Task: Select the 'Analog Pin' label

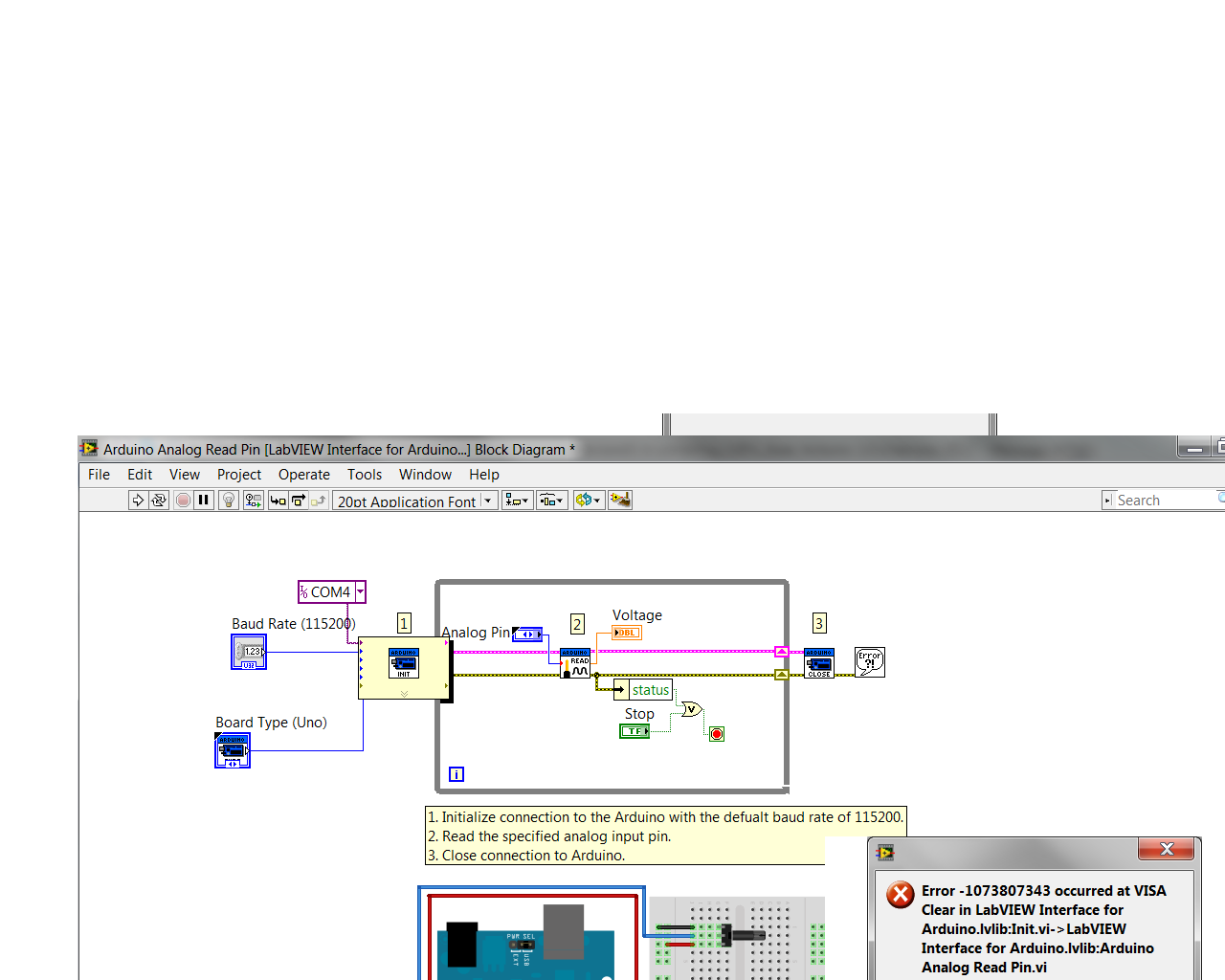Action: click(x=476, y=633)
